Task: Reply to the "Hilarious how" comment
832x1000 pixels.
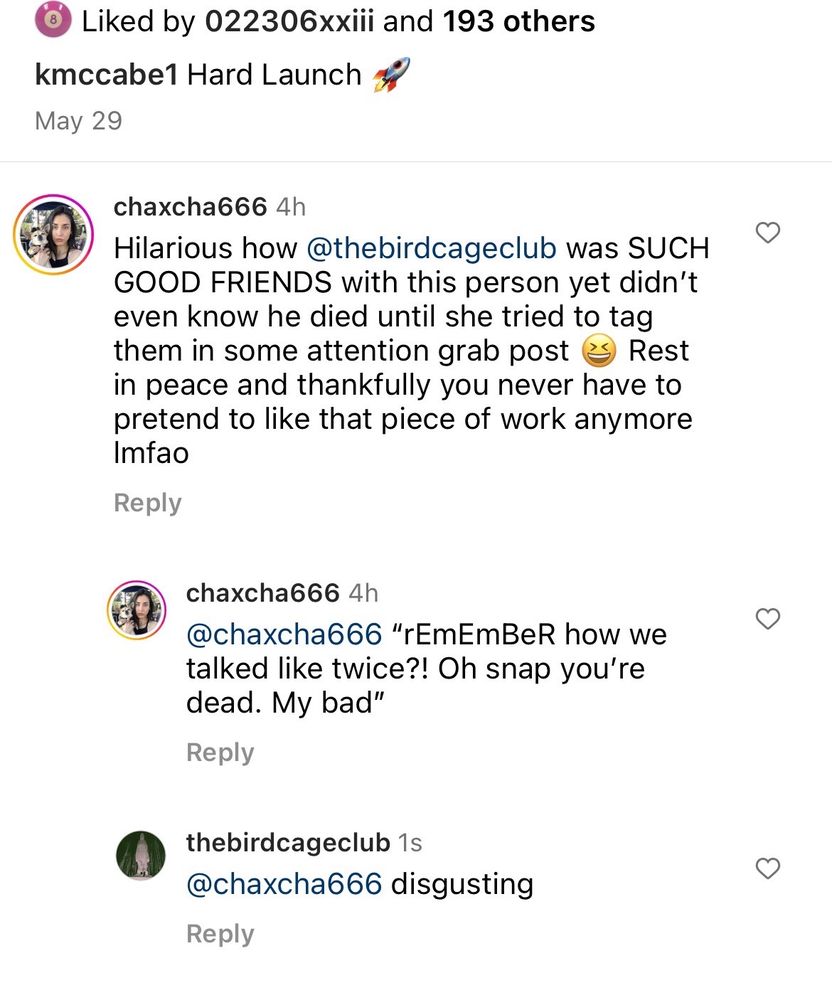Action: (147, 502)
